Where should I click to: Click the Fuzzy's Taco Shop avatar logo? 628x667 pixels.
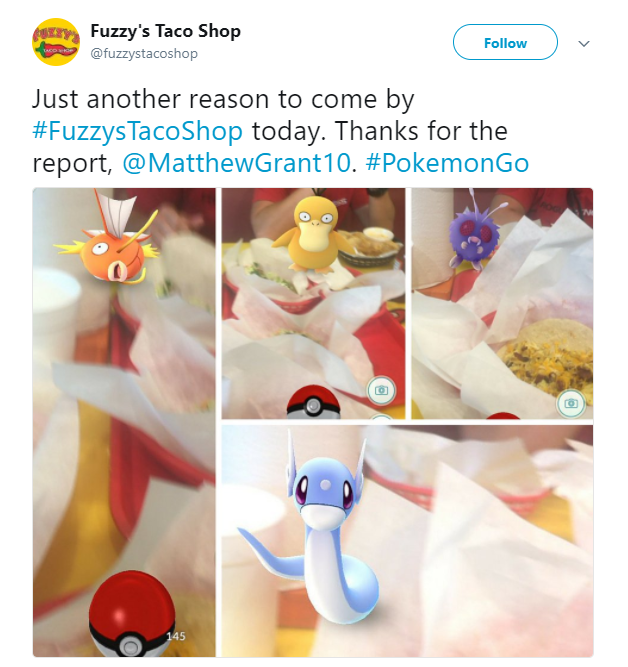(56, 42)
